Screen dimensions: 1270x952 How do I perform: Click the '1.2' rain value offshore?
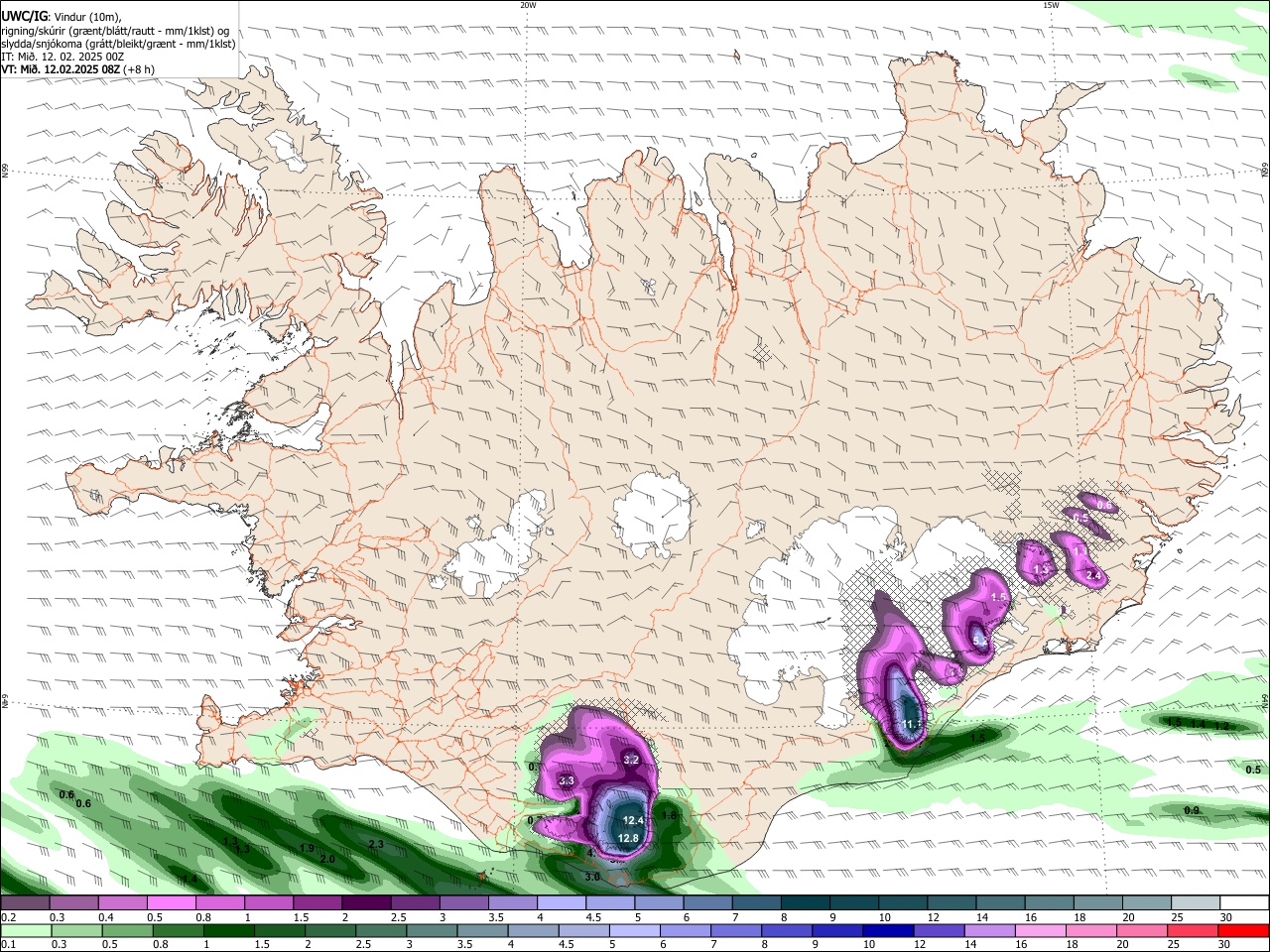coord(1222,726)
